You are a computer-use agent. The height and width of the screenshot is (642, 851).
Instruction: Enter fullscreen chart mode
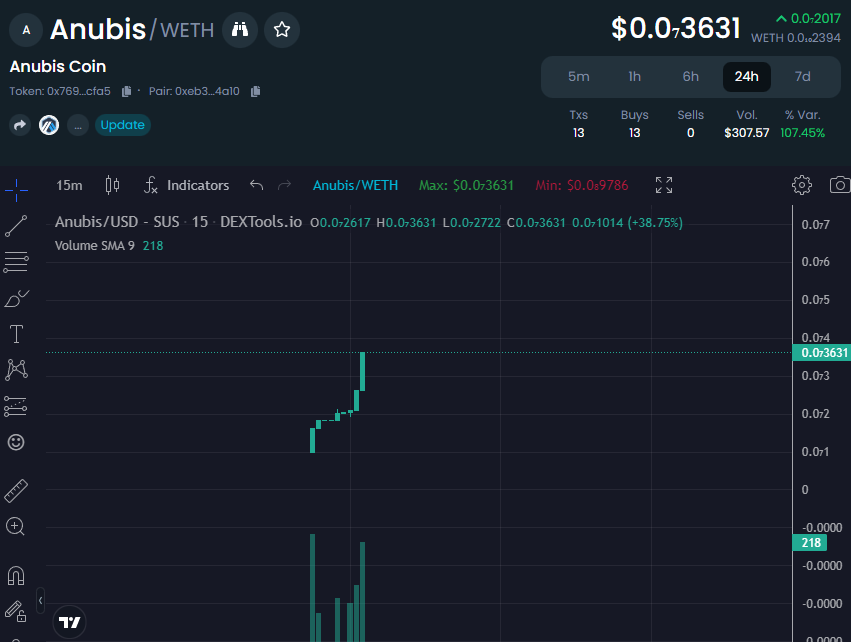[x=664, y=185]
